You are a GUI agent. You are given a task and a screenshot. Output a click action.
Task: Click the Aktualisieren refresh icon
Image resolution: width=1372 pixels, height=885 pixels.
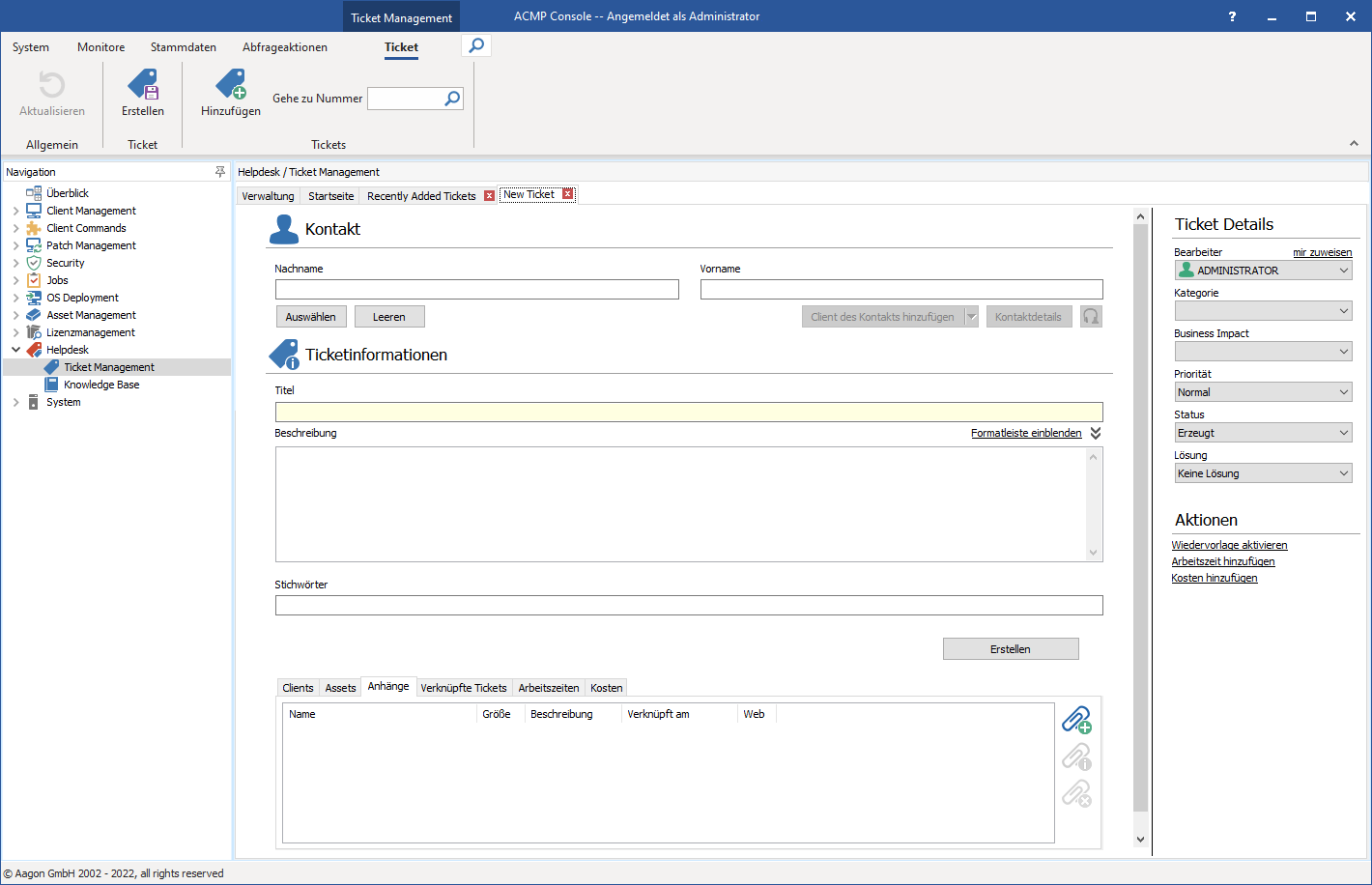(52, 87)
